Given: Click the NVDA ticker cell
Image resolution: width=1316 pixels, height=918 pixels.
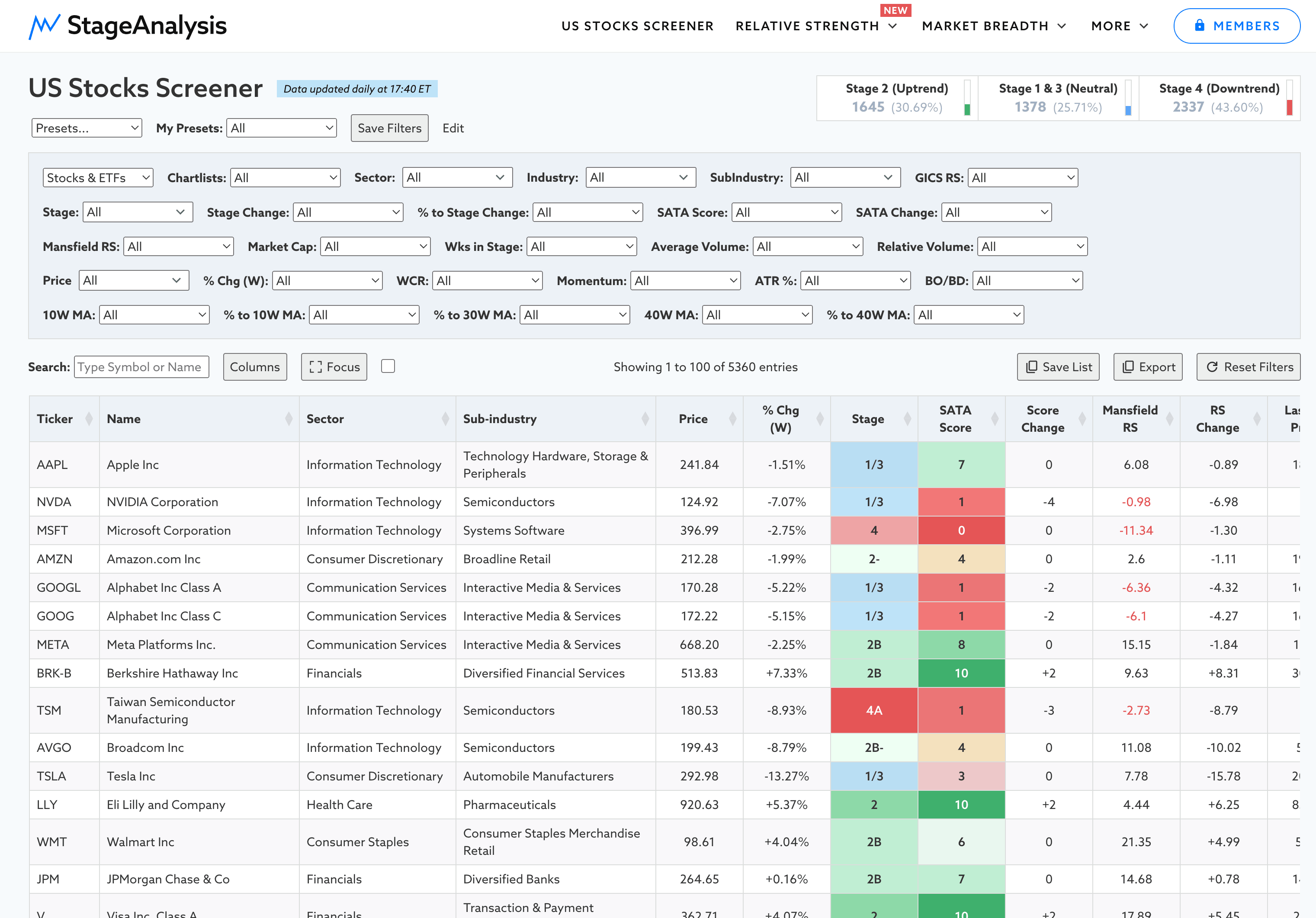Looking at the screenshot, I should point(64,502).
